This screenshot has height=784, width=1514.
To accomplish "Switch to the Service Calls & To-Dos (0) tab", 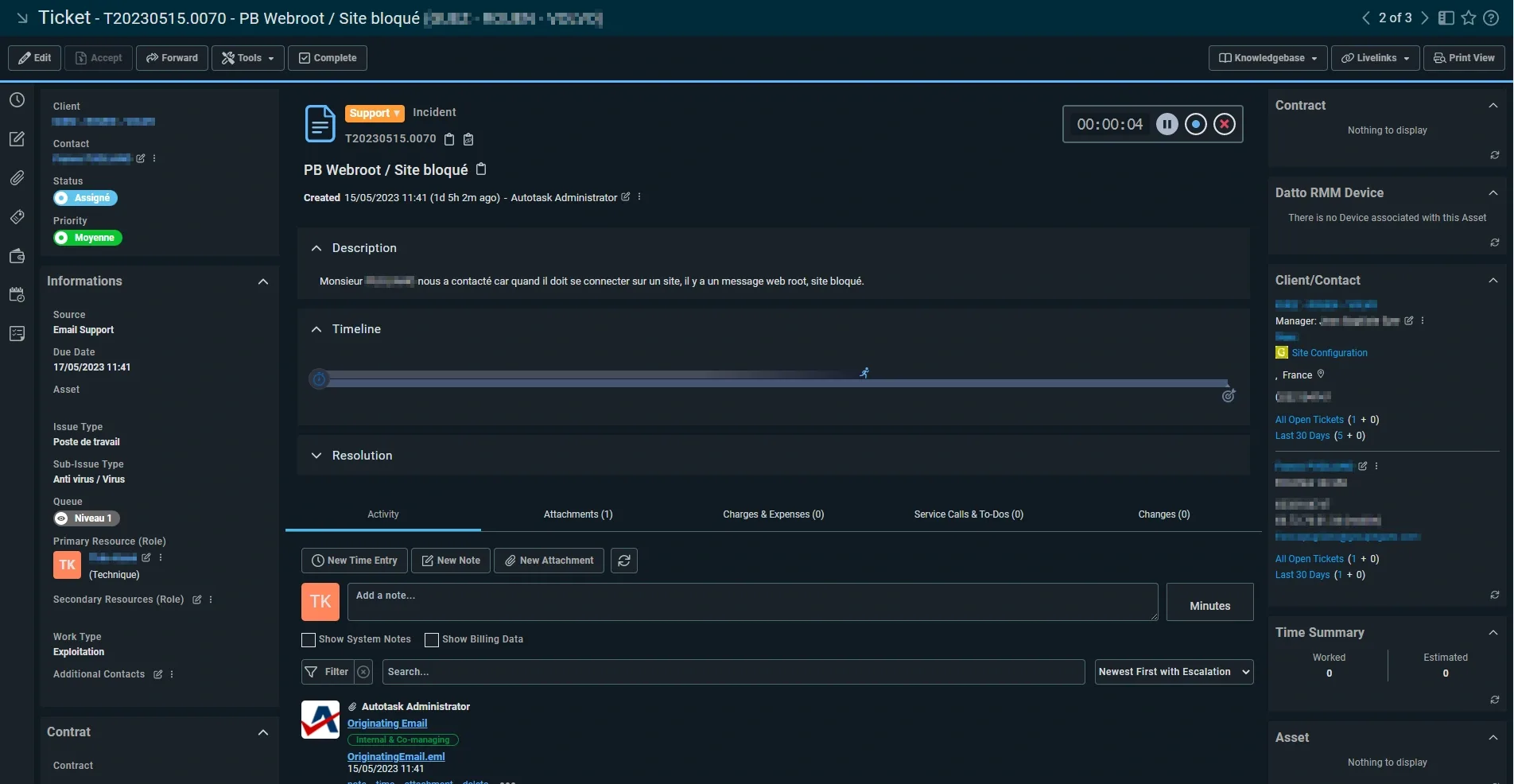I will click(x=969, y=514).
